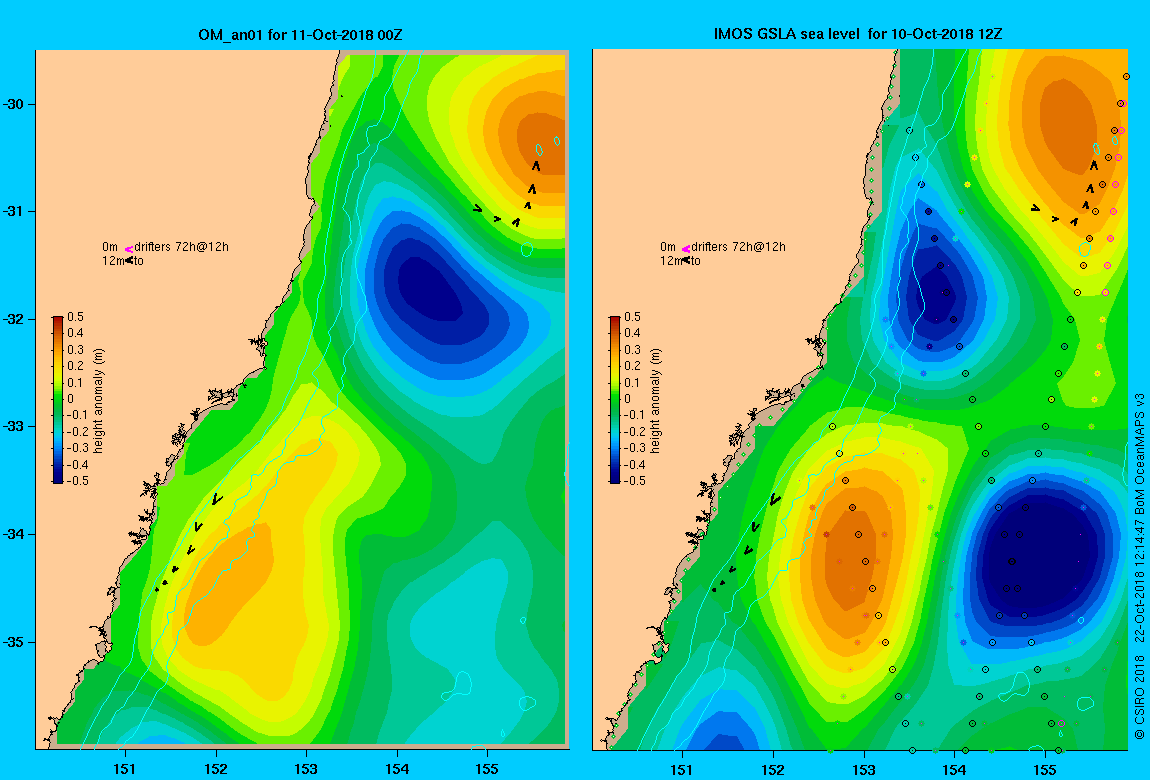The width and height of the screenshot is (1150, 780).
Task: Click the magenta drifter arrow in IMOS GSLA legend
Action: (x=686, y=249)
